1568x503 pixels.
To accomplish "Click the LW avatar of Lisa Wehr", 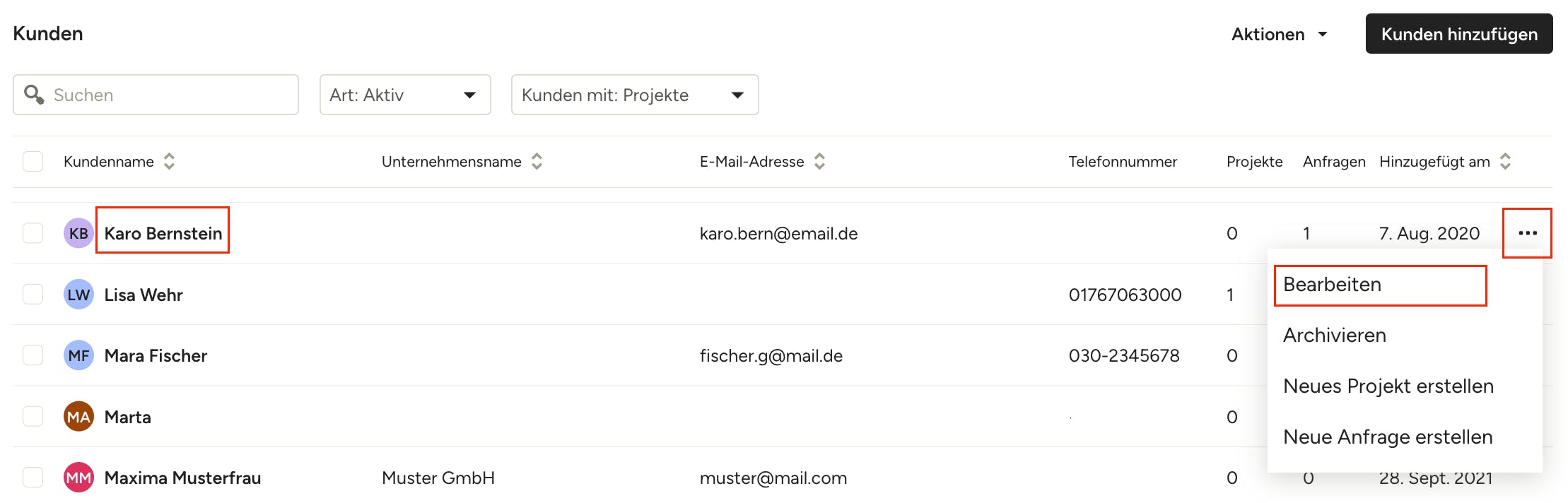I will (78, 295).
